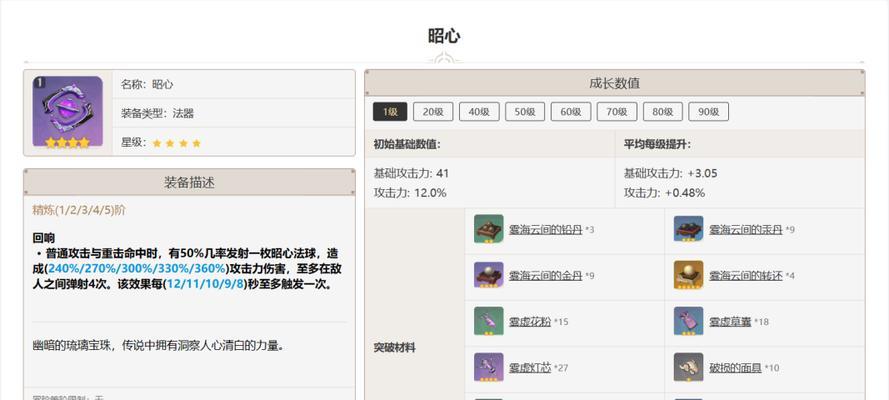
Task: Click the 回响 passive skill name
Action: pyautogui.click(x=44, y=238)
